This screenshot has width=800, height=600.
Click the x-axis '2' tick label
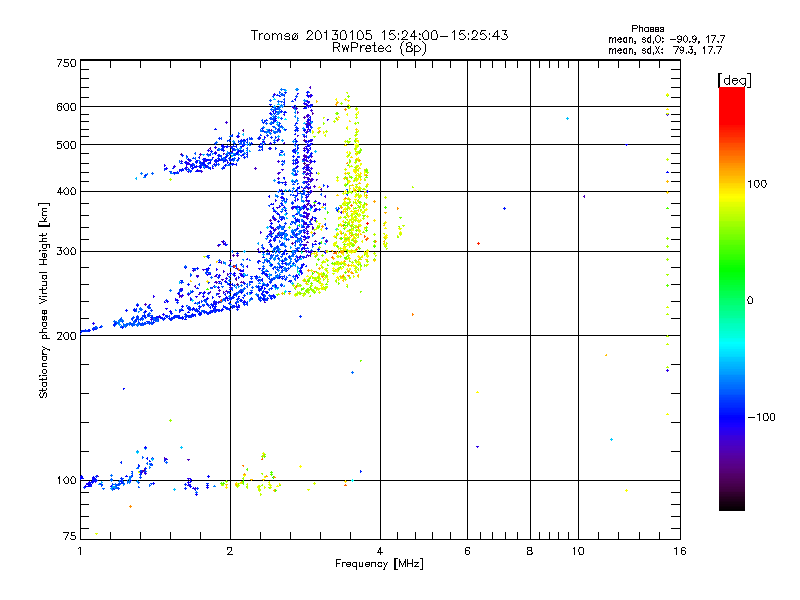[230, 551]
